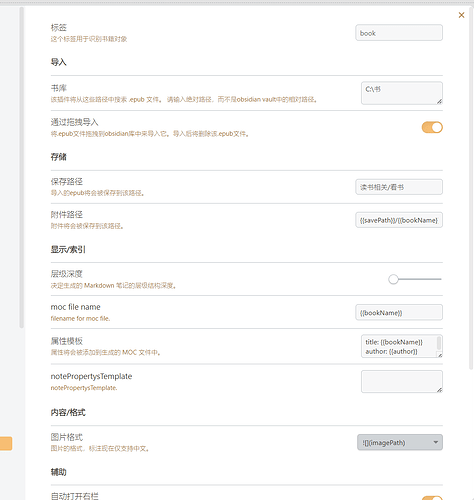Click the left sidebar scrollbar
Image resolution: width=474 pixels, height=500 pixels.
(22, 168)
